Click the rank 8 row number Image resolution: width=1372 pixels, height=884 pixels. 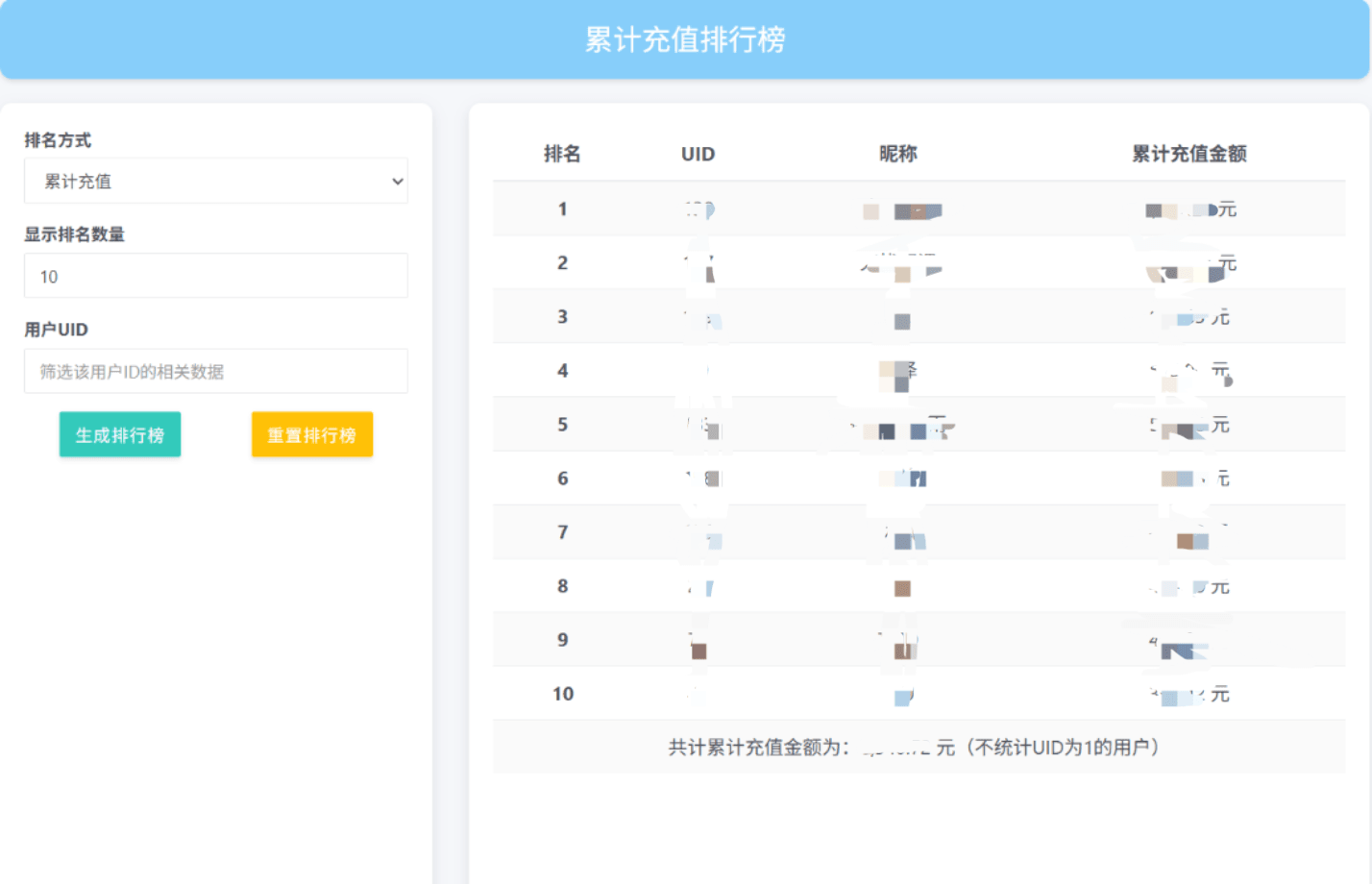563,586
